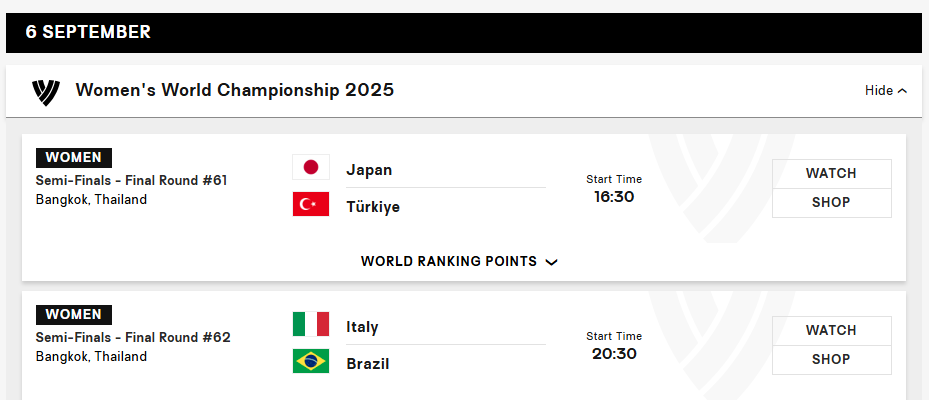Watch the Italy vs Brazil match
This screenshot has height=400, width=929.
(831, 330)
